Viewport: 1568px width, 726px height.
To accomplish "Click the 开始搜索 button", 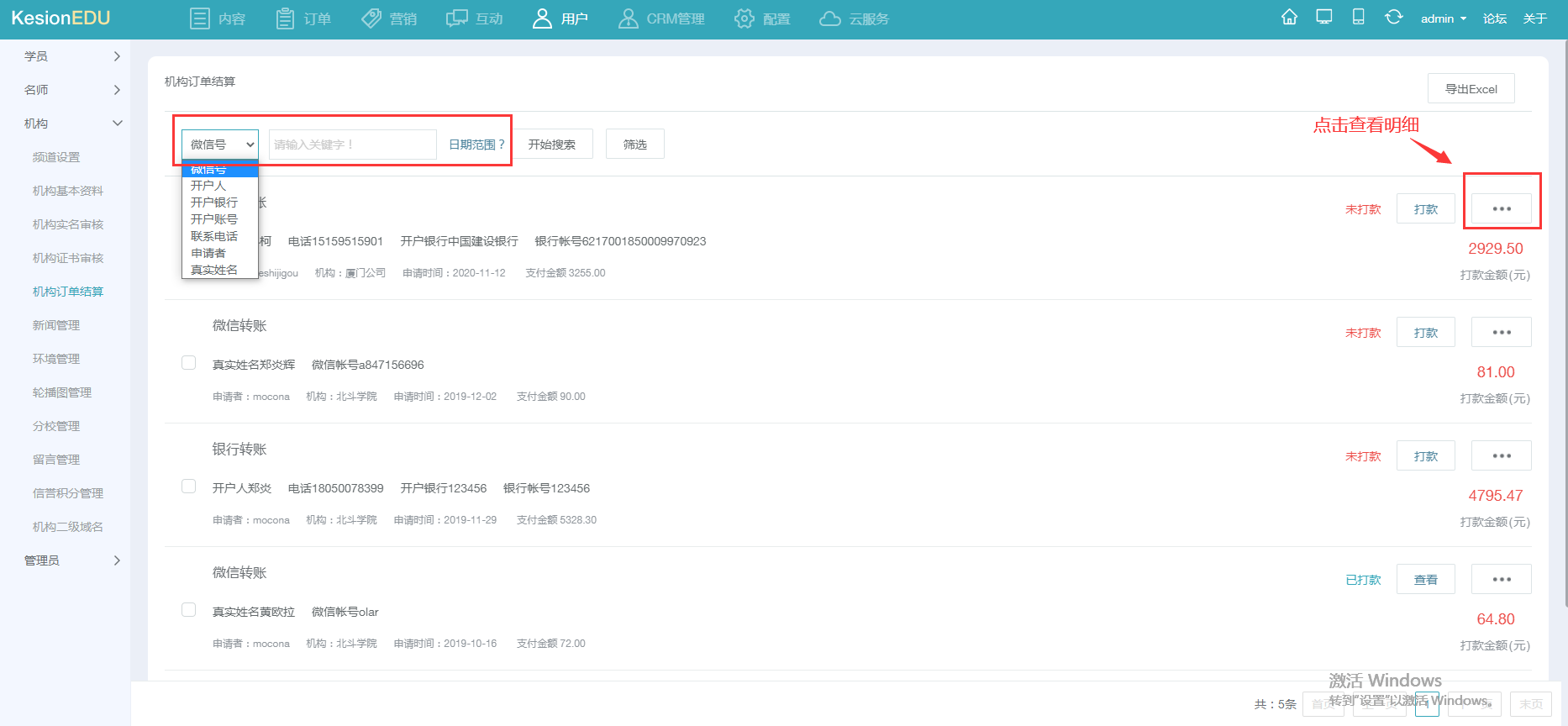I will pos(552,145).
